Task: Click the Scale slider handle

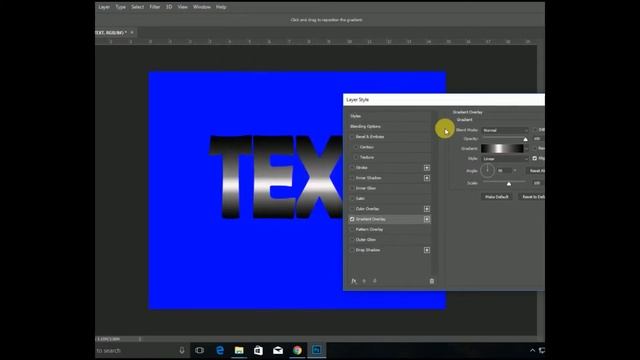Action: (509, 184)
